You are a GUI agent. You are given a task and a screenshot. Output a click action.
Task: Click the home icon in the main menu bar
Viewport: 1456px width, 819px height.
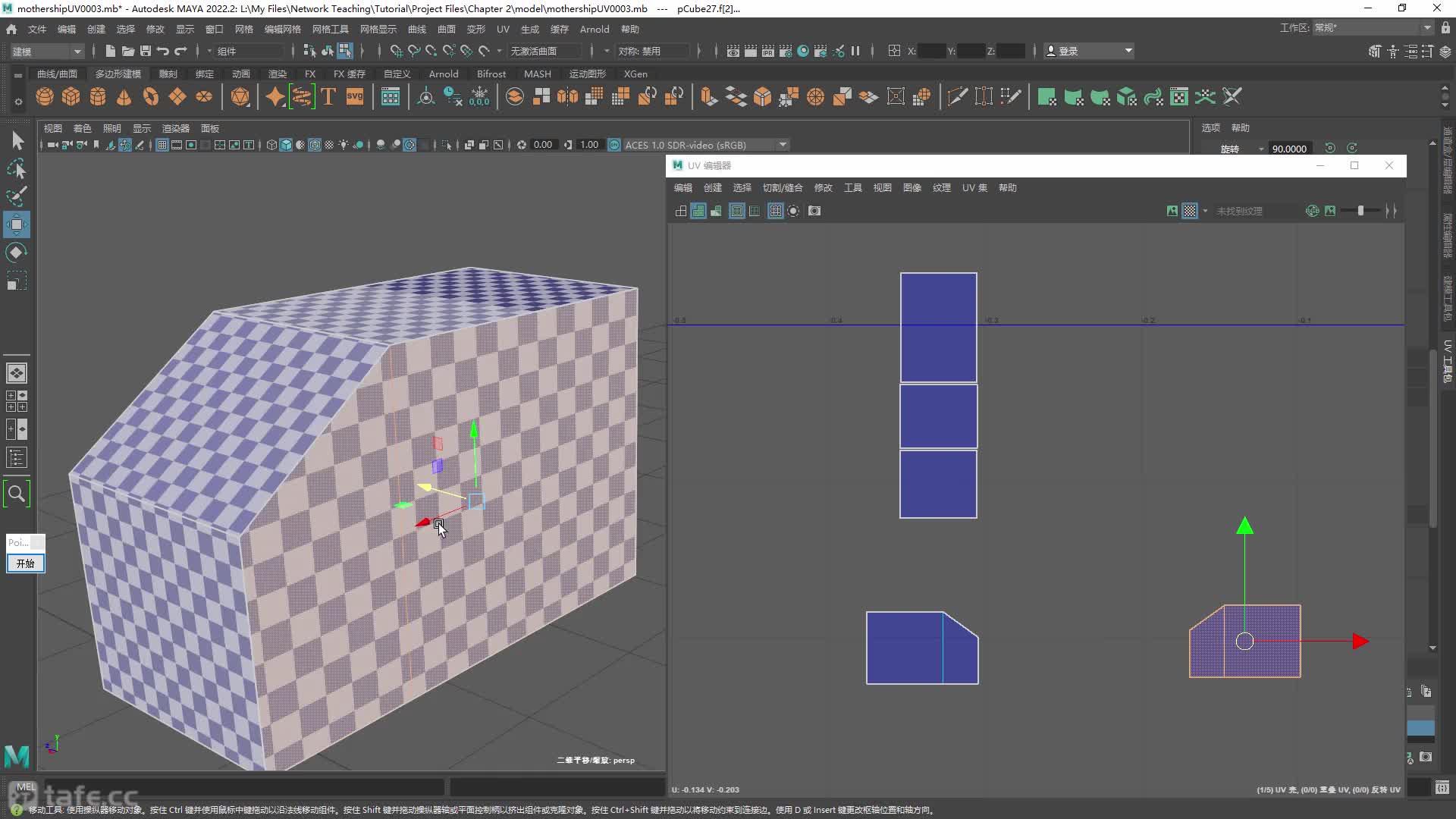tap(11, 29)
